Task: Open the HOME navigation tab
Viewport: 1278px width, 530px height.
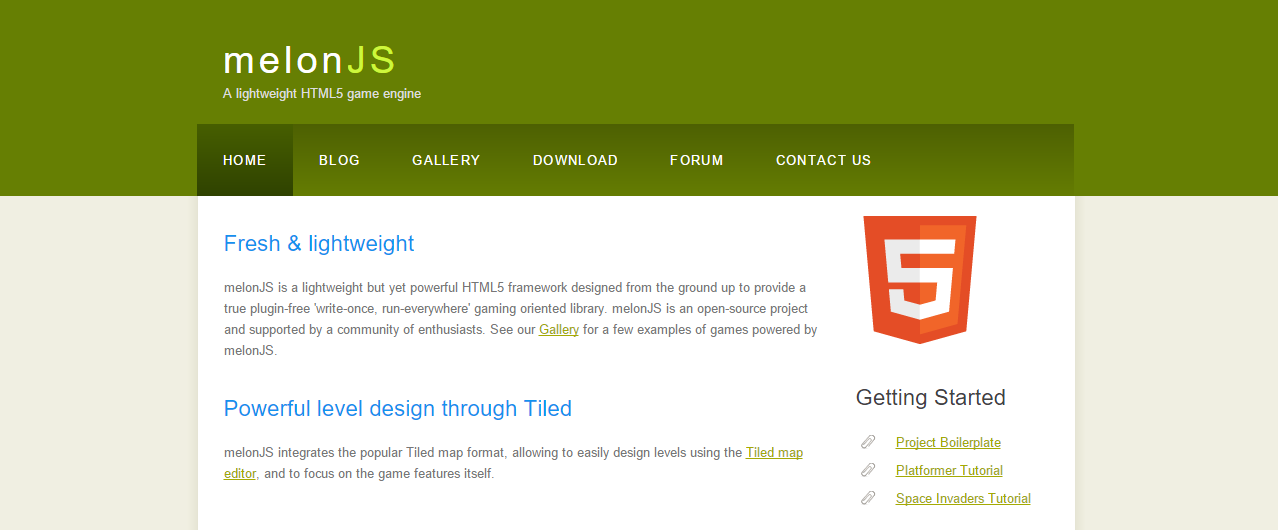Action: point(245,160)
